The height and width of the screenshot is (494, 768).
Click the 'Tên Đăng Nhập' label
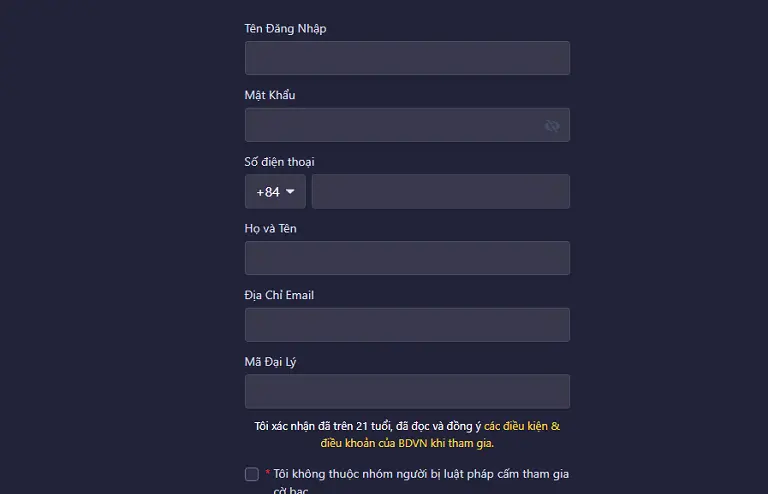pos(285,29)
